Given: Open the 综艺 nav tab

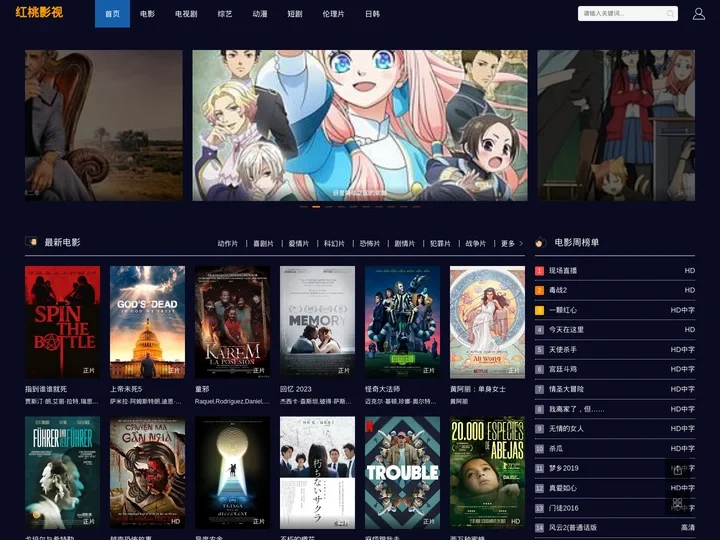Looking at the screenshot, I should (x=225, y=14).
